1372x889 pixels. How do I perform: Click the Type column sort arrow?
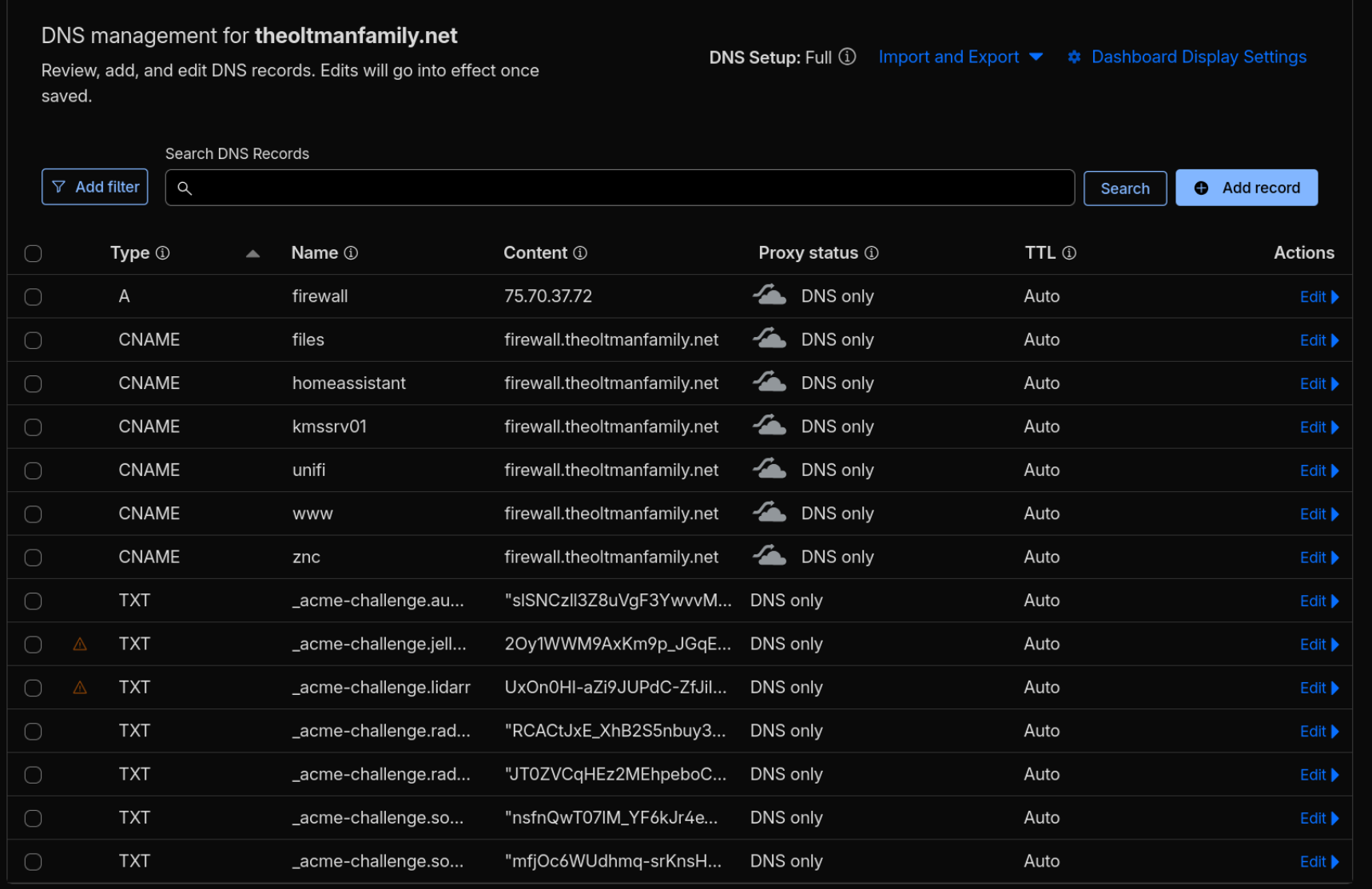tap(253, 254)
